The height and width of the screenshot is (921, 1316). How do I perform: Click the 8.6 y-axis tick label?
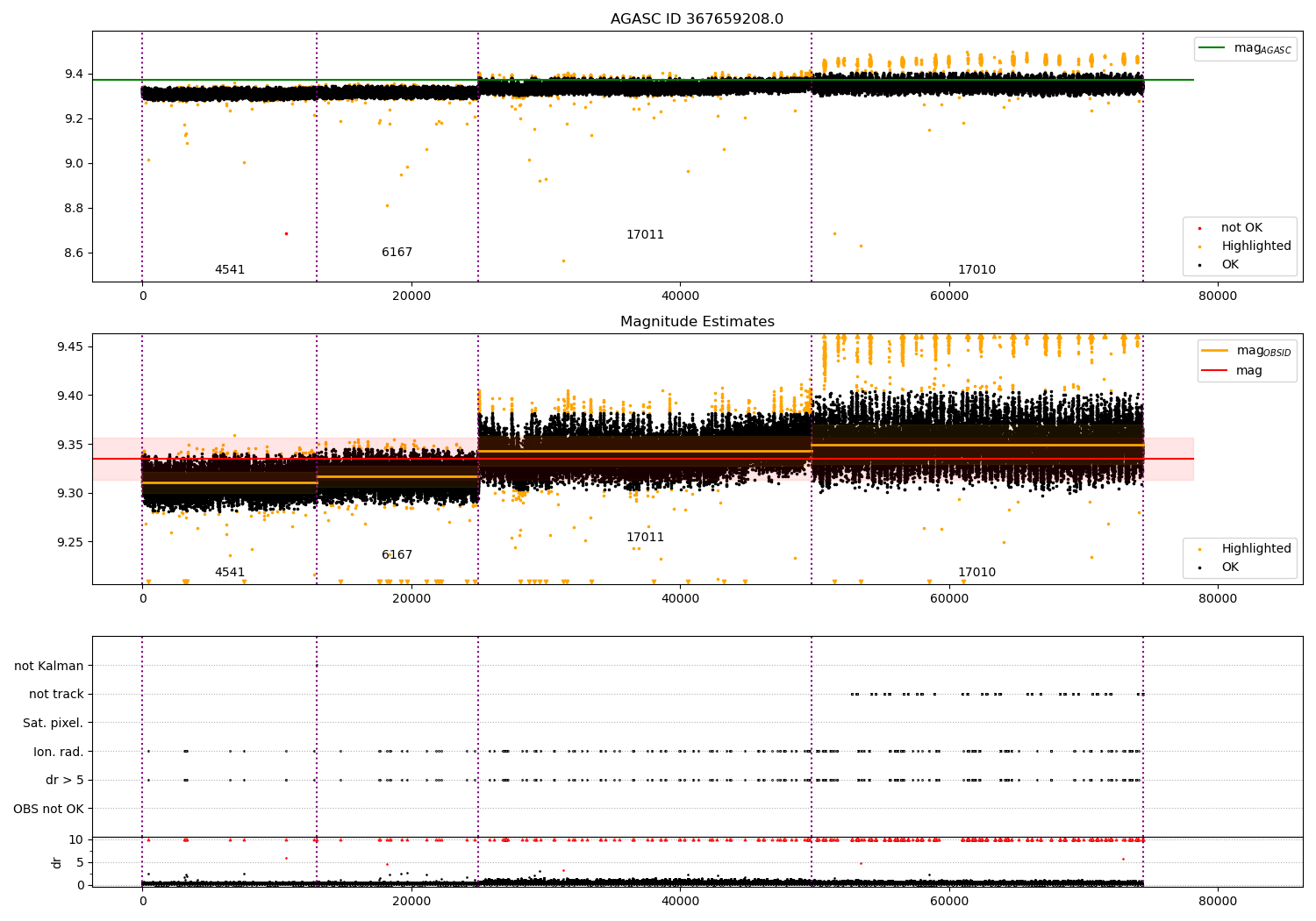[x=74, y=253]
